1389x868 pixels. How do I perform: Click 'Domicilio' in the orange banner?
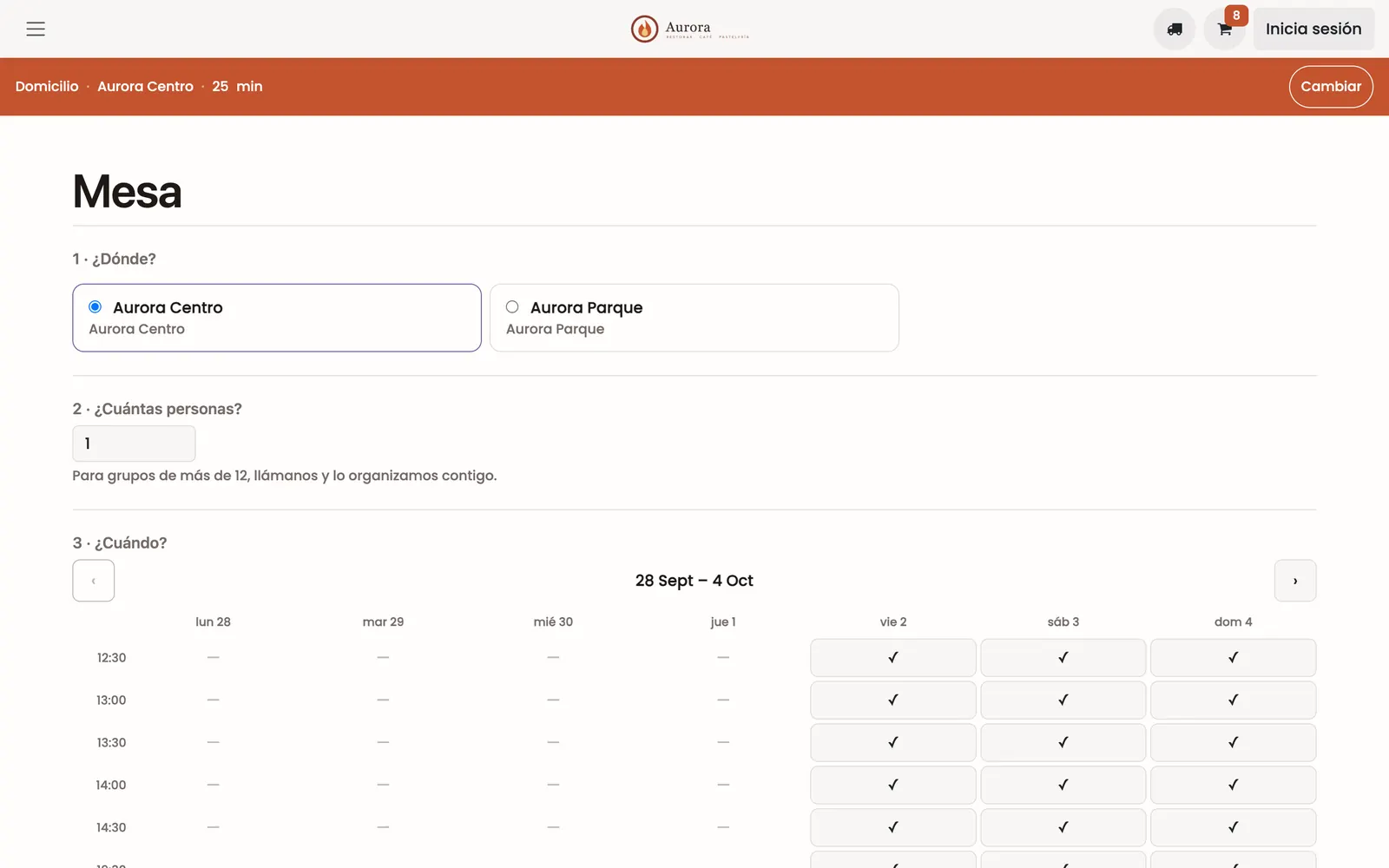[x=47, y=87]
